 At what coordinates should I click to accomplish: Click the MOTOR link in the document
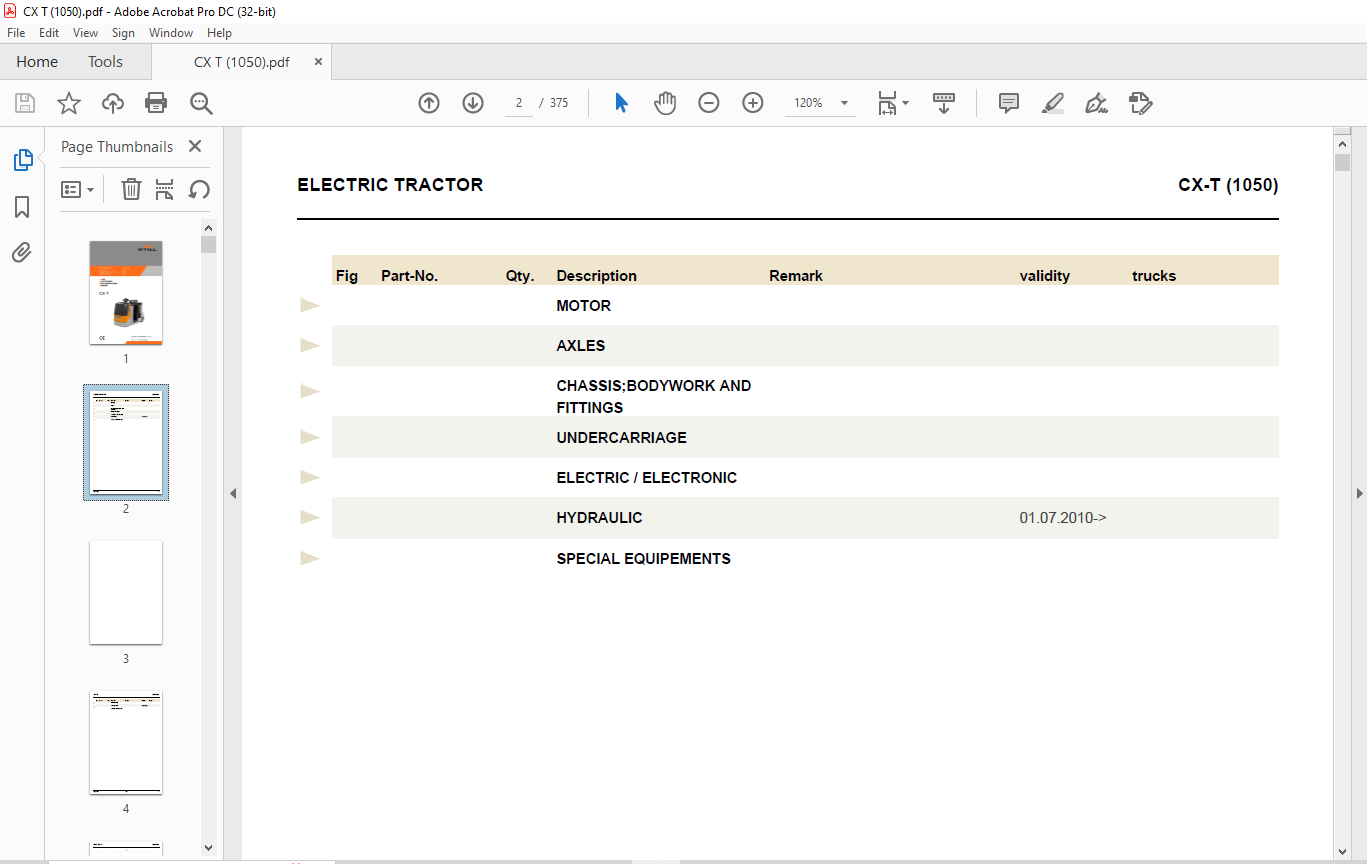click(x=583, y=306)
